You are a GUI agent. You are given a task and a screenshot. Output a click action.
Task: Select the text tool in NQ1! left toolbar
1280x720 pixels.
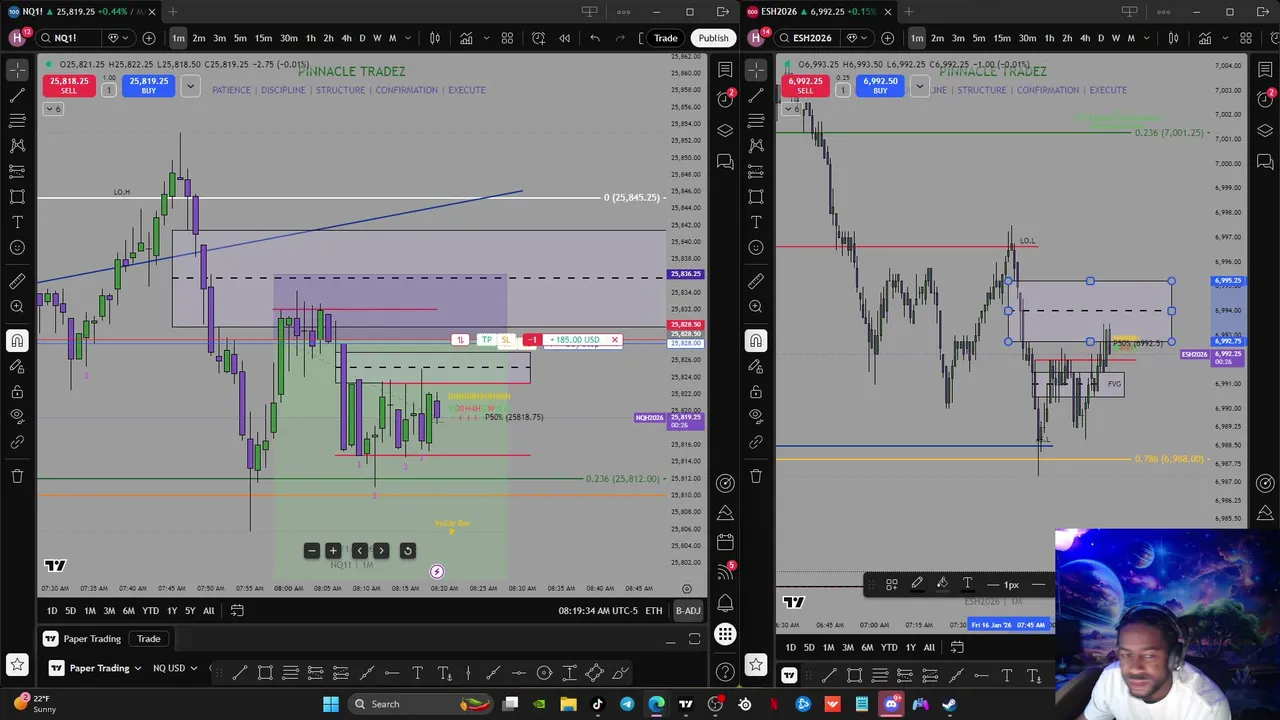[x=17, y=222]
